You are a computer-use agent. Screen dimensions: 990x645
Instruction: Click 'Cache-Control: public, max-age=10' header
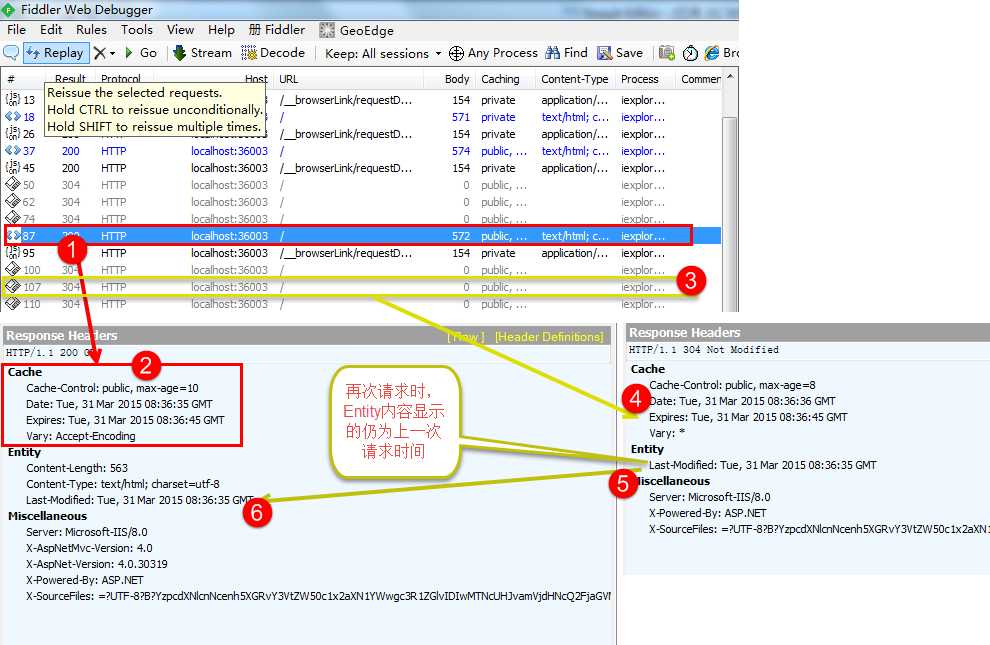click(x=112, y=388)
